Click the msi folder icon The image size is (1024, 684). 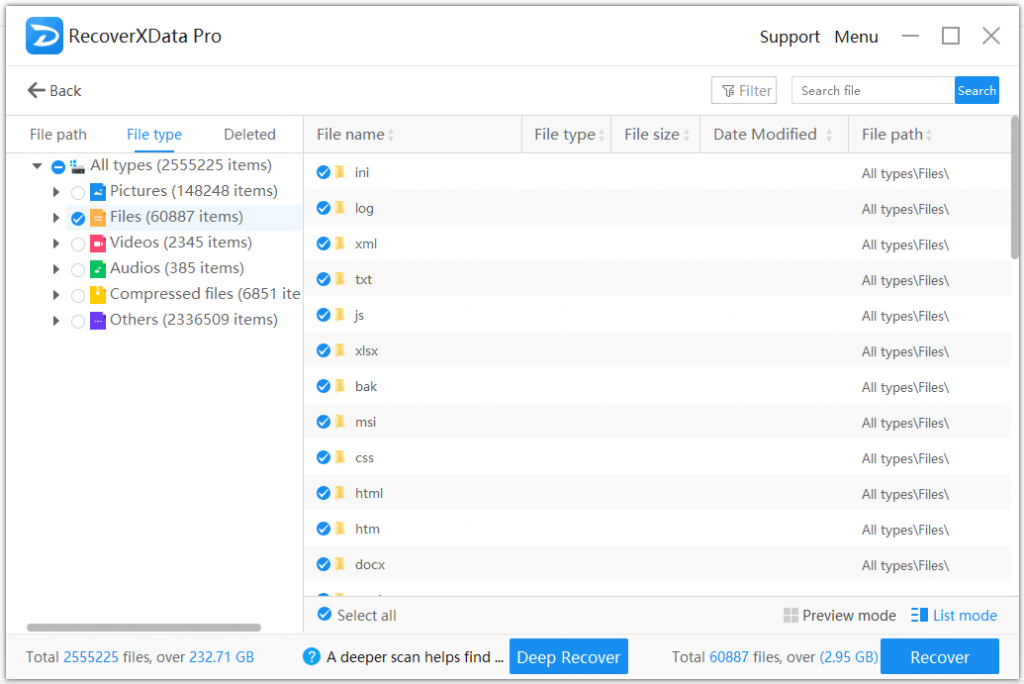point(340,421)
